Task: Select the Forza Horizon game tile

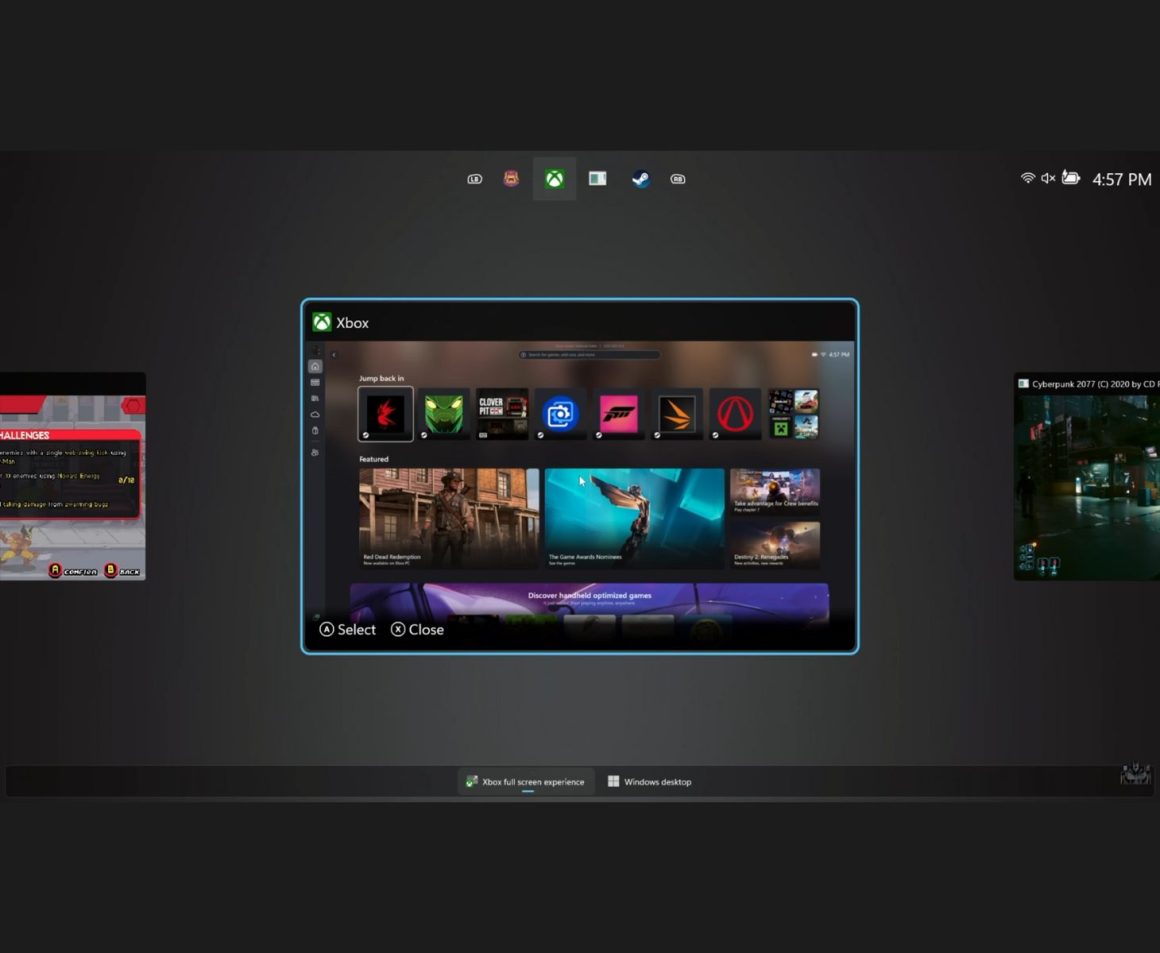Action: 618,414
